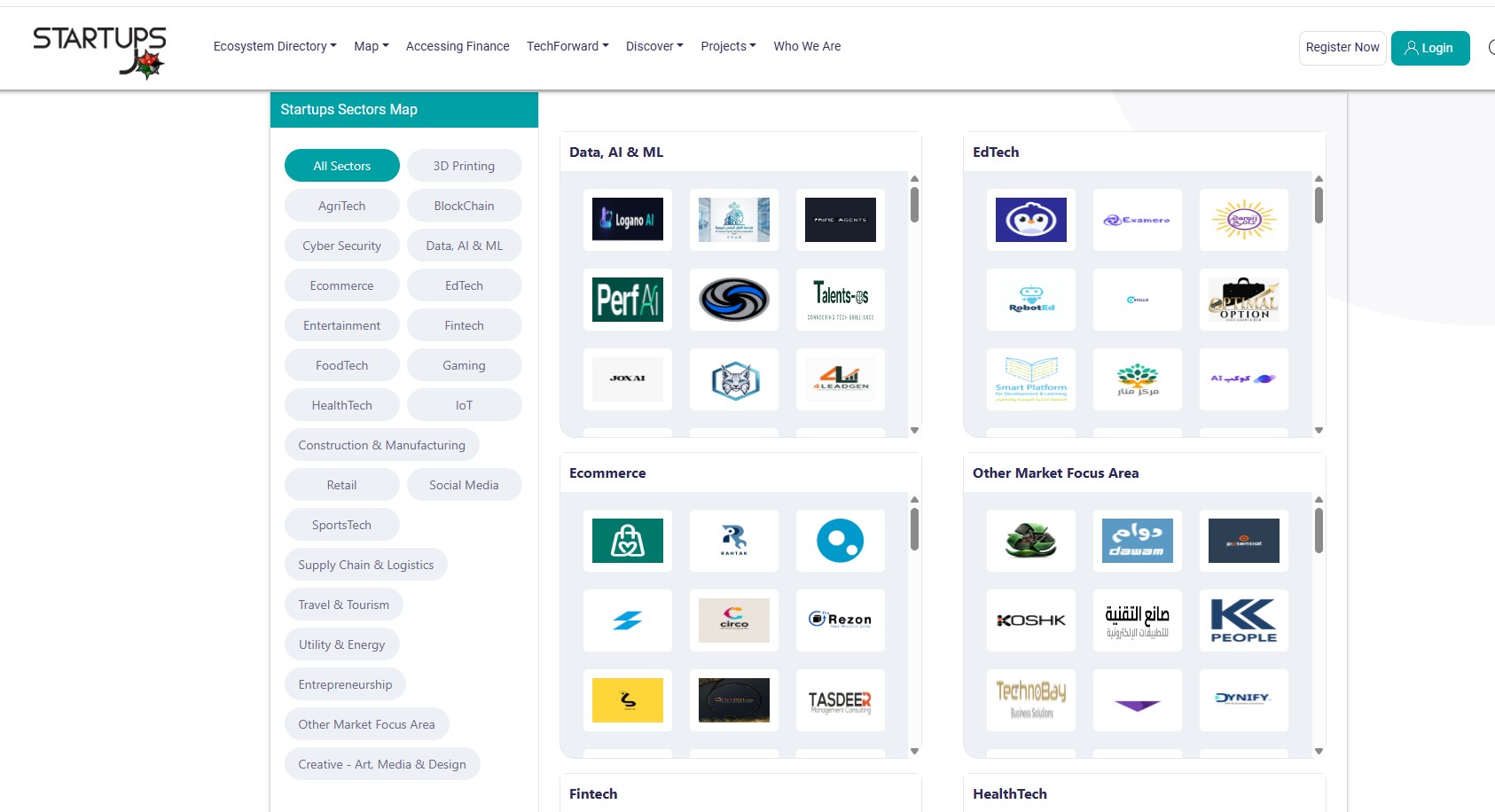The width and height of the screenshot is (1495, 812).
Task: Select the green recycling arrows logo
Action: pos(1031,541)
